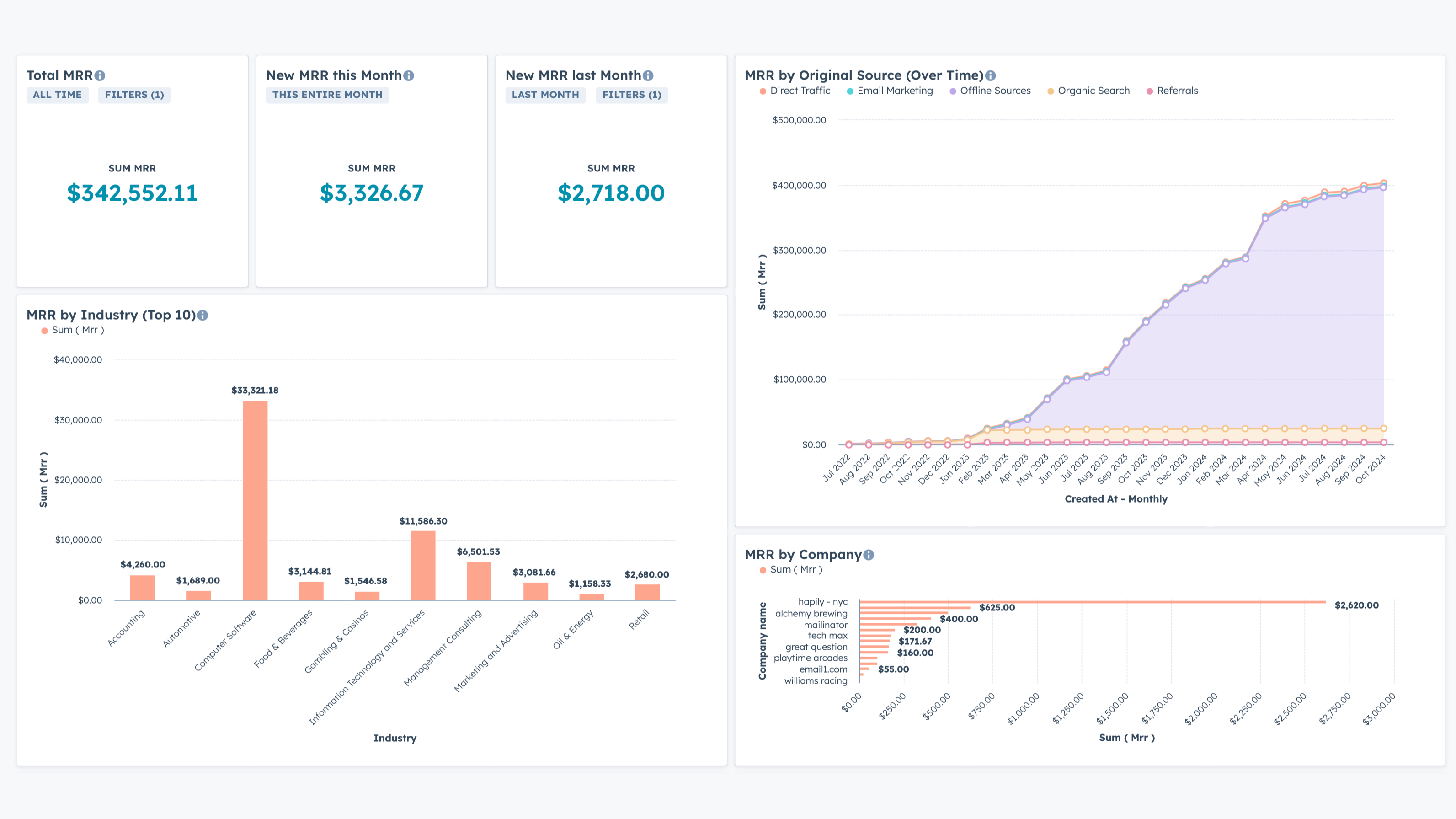Click info icon beside New MRR this Month
The height and width of the screenshot is (819, 1456).
(409, 76)
